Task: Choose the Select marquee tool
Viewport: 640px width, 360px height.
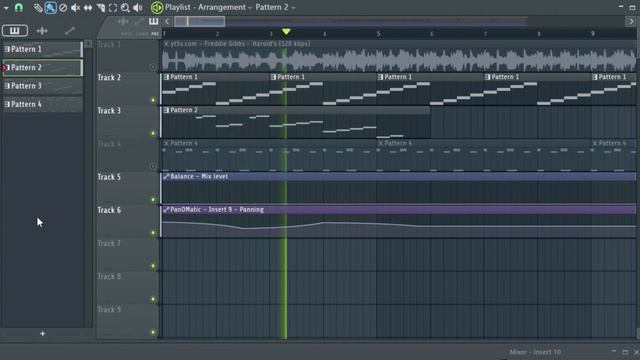Action: pyautogui.click(x=113, y=7)
